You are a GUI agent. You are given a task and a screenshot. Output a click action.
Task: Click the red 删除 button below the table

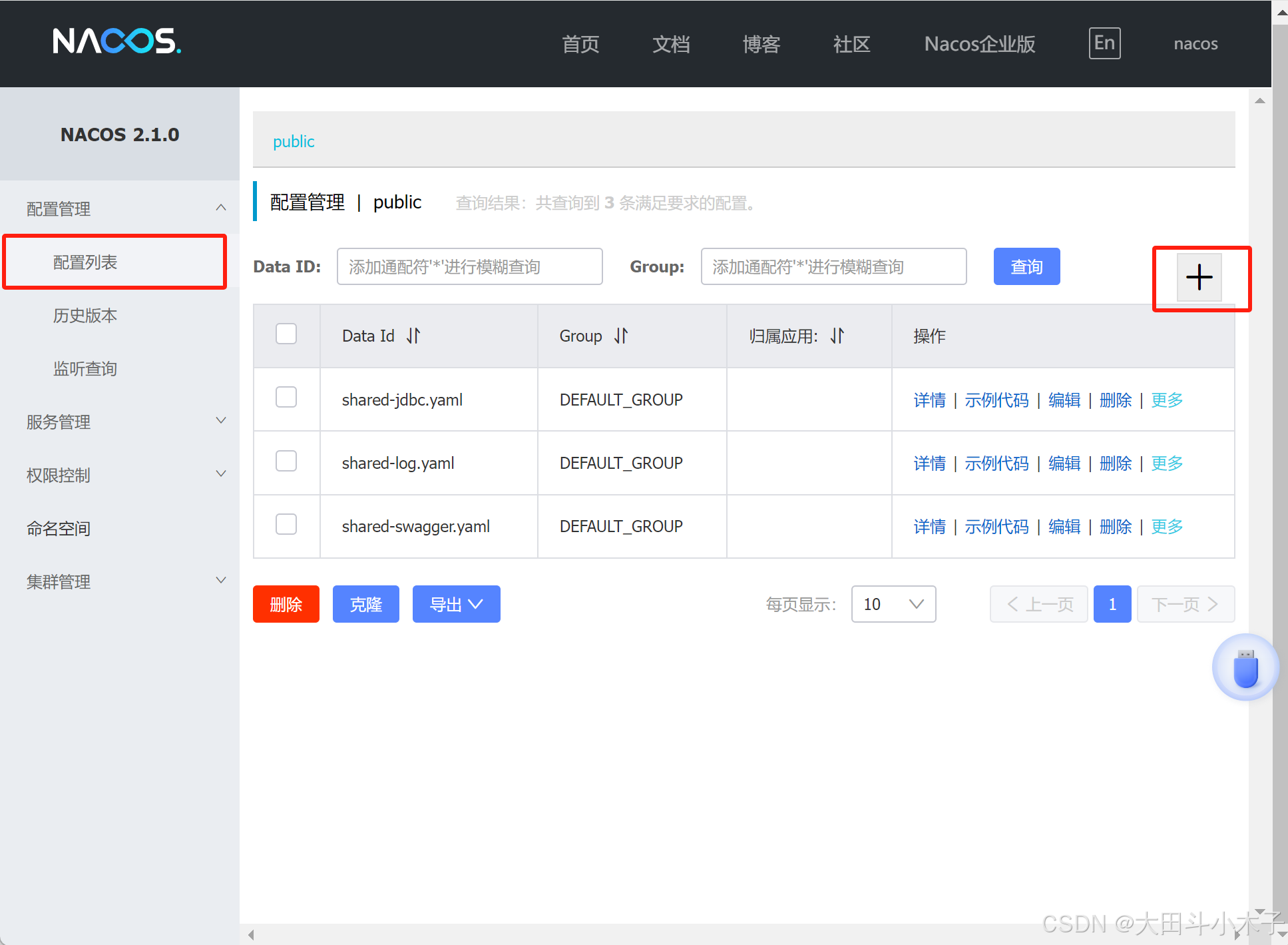pos(286,604)
